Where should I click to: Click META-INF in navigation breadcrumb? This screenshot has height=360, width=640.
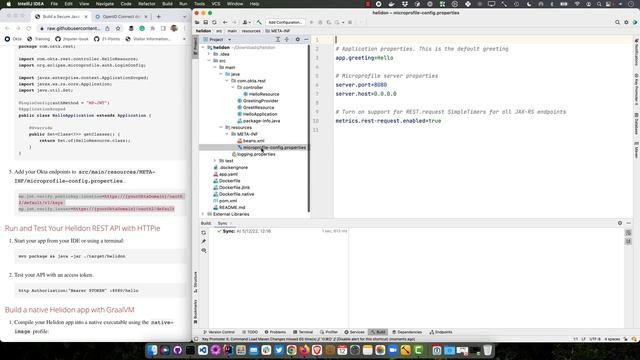pos(278,31)
